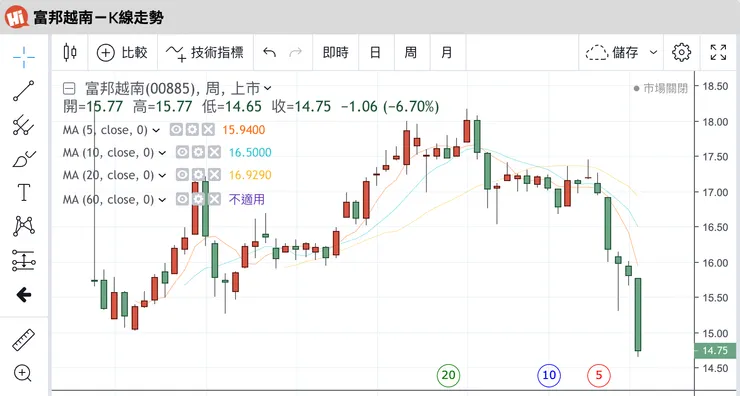
Task: Expand MA (20, close, 0) options chevron
Action: (162, 175)
